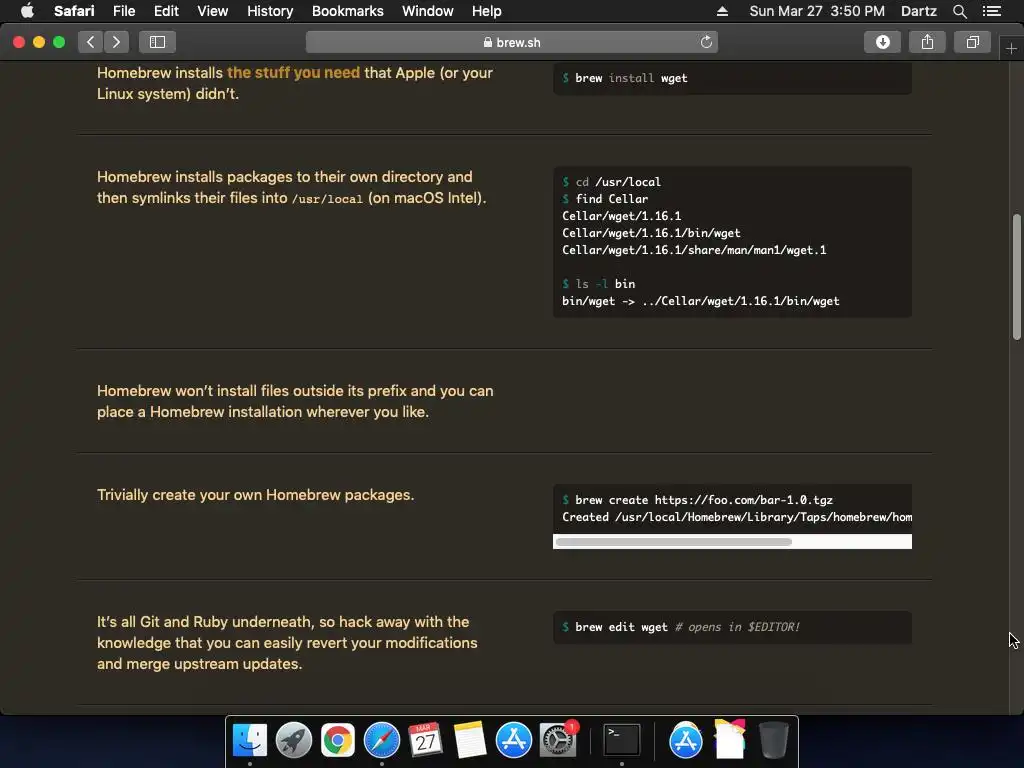Viewport: 1024px width, 768px height.
Task: Open the Help menu
Action: [487, 11]
